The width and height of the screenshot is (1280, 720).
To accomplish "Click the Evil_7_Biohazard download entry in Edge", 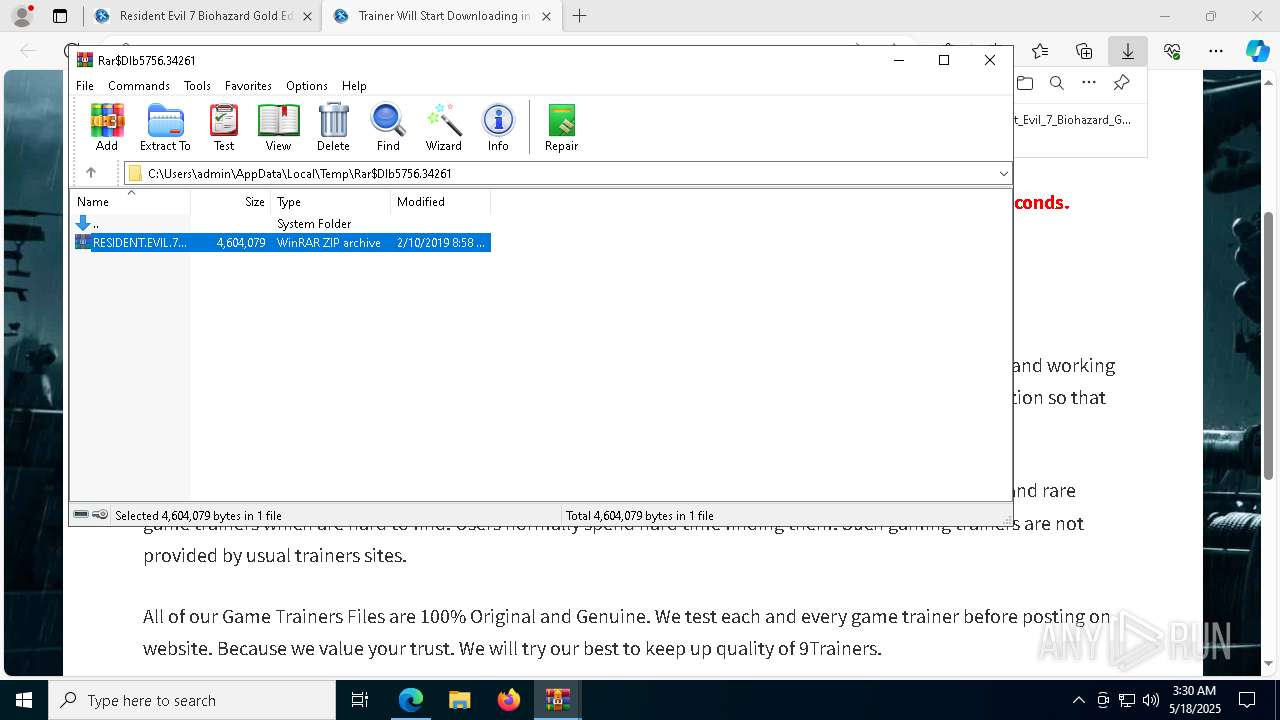I will (1072, 119).
